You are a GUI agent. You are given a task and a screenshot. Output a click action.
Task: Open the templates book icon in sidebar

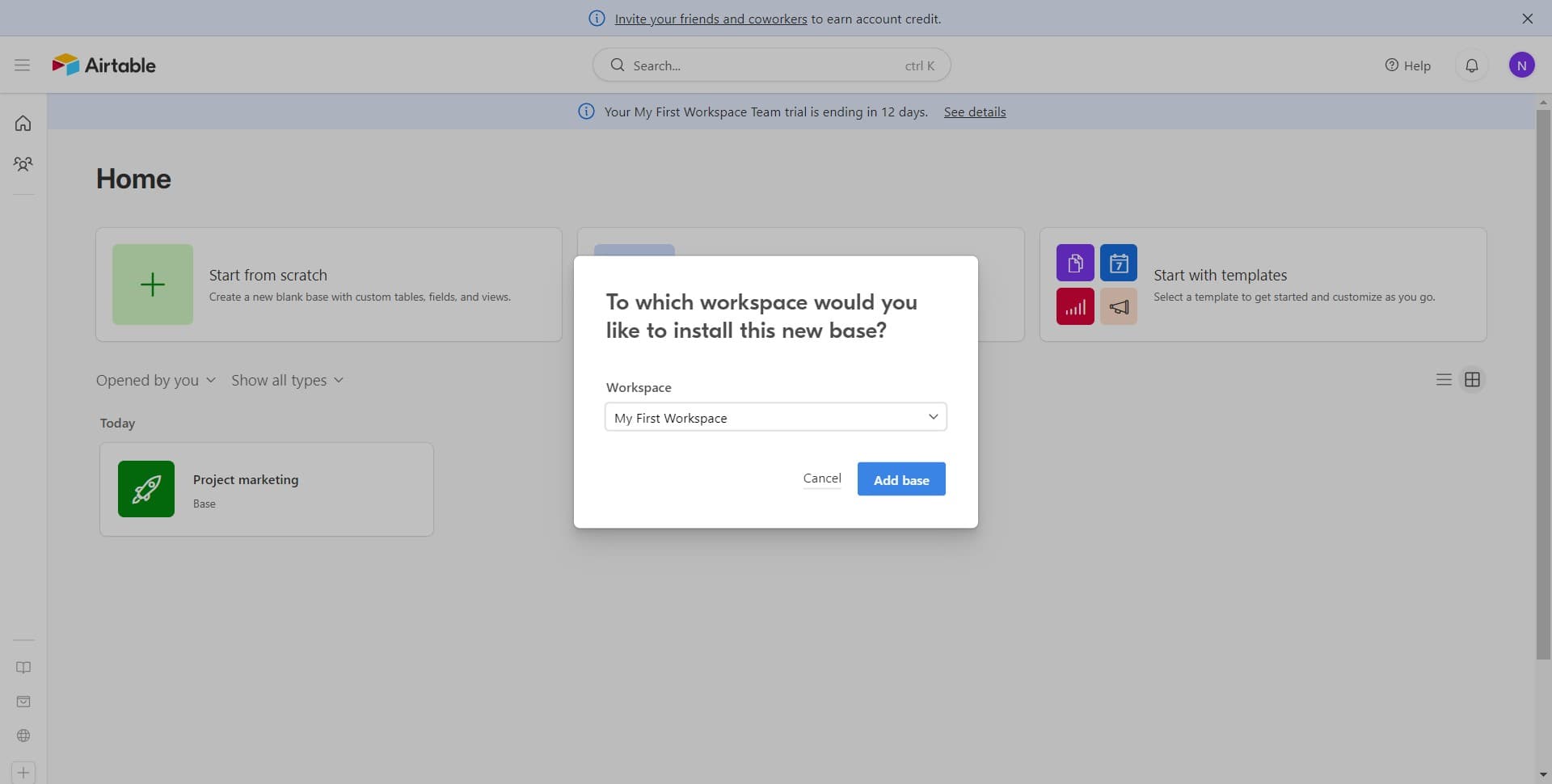click(x=23, y=668)
